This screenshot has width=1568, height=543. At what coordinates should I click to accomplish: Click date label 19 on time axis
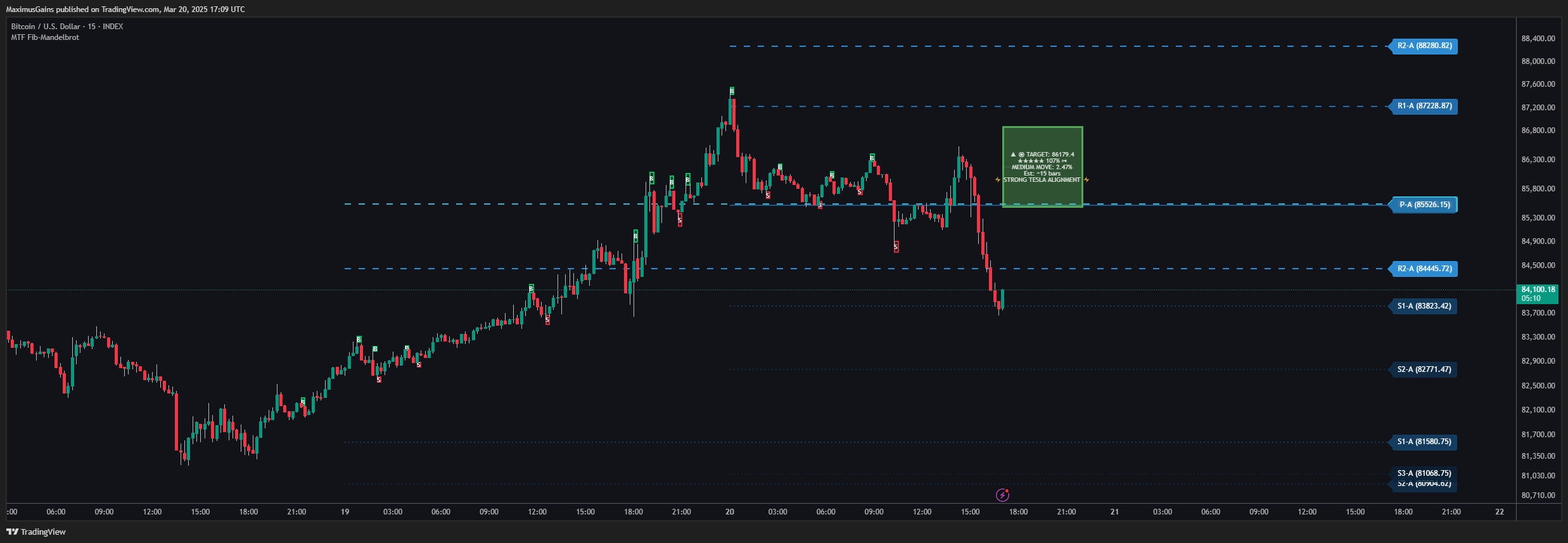pos(345,512)
